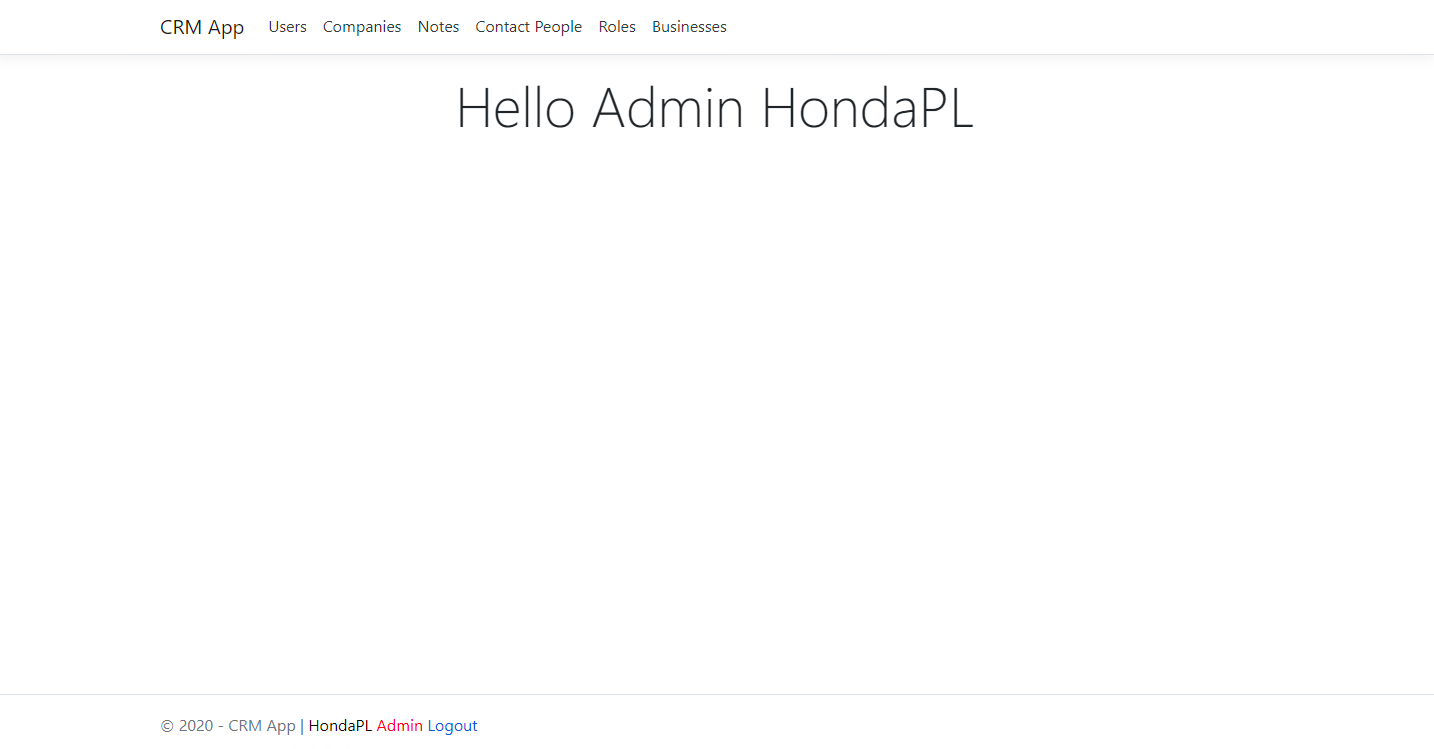
Task: Click the © 2020 - CRM App footer text
Action: point(228,726)
